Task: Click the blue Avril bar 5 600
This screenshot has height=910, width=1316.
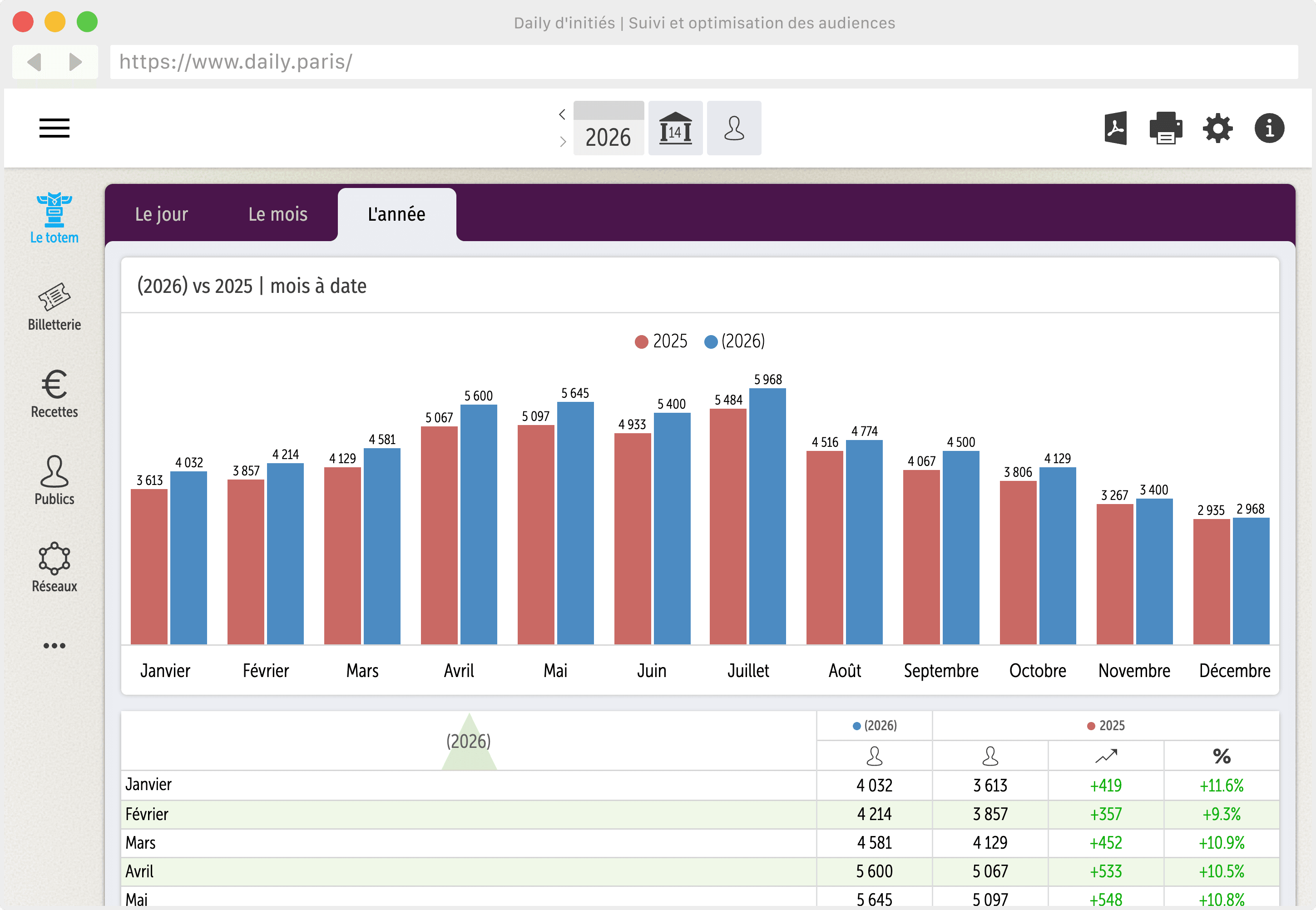Action: (x=478, y=524)
